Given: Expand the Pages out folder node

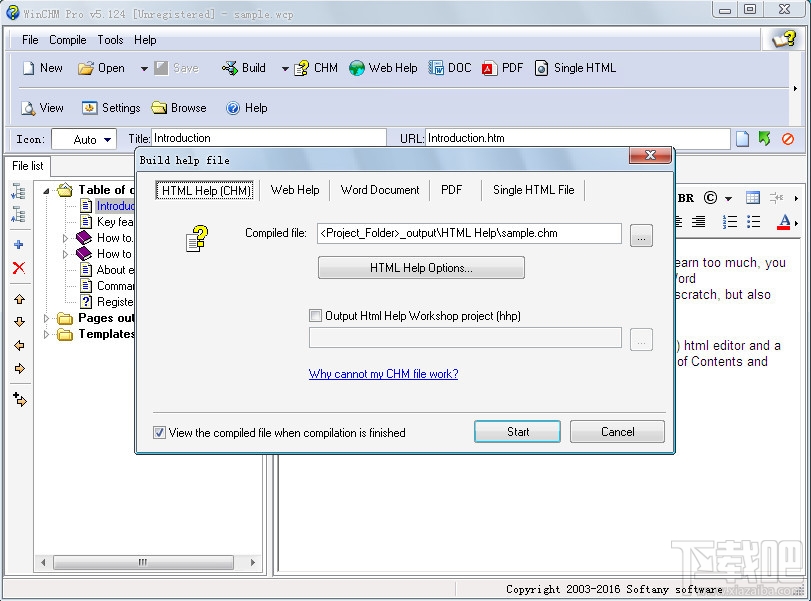Looking at the screenshot, I should coord(46,318).
